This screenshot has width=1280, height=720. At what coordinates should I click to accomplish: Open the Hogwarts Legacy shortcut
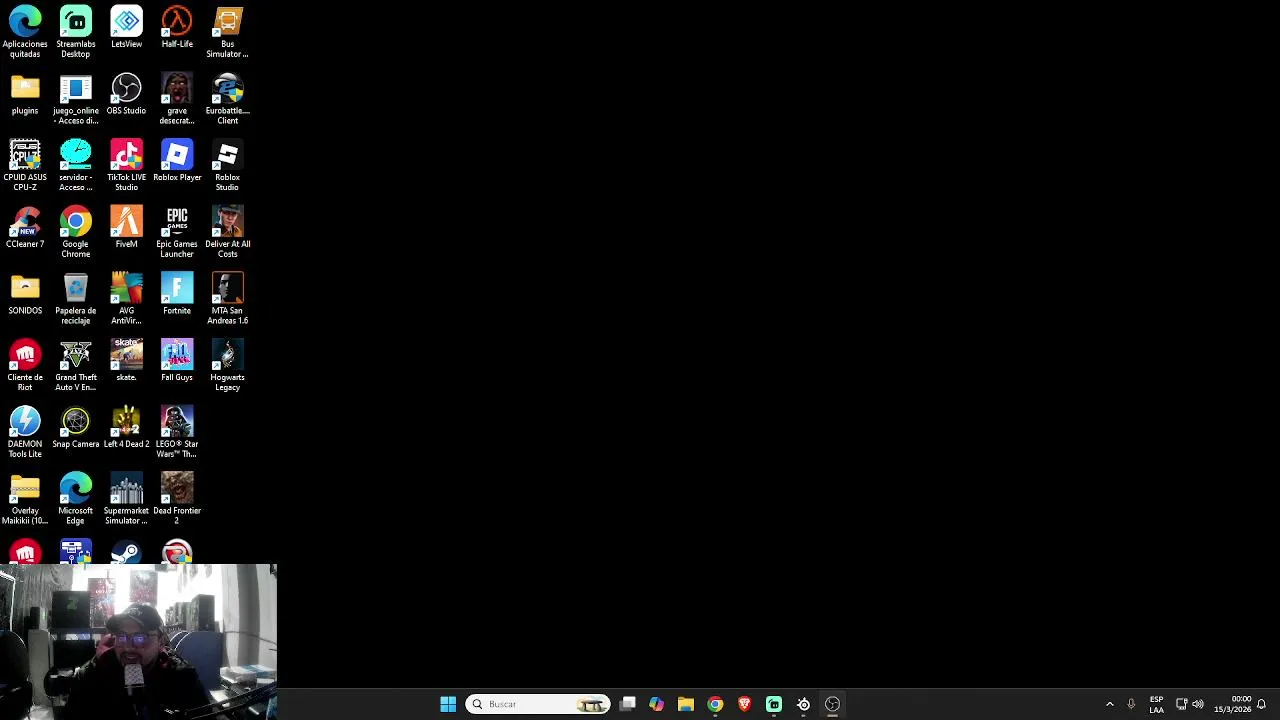[228, 365]
